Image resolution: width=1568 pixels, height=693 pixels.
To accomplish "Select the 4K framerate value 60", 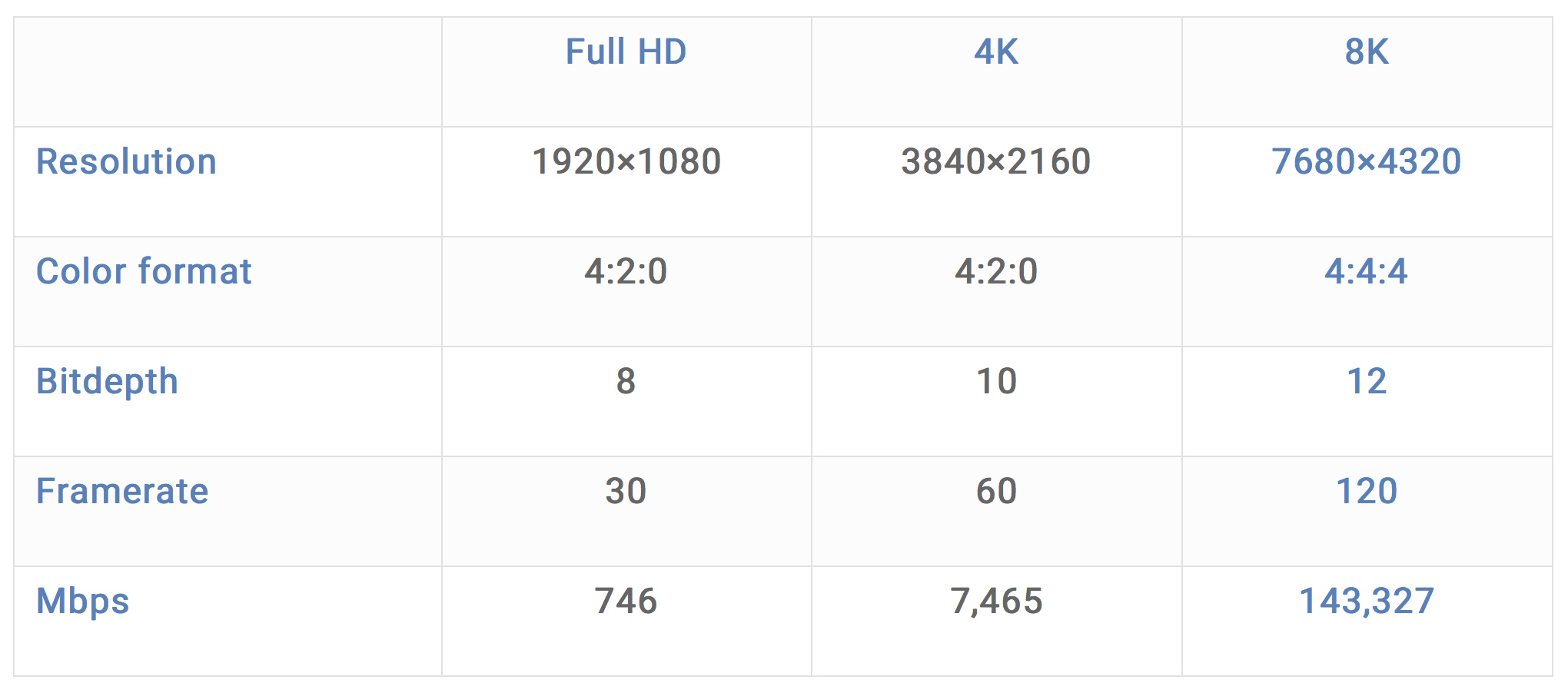I will pyautogui.click(x=996, y=492).
